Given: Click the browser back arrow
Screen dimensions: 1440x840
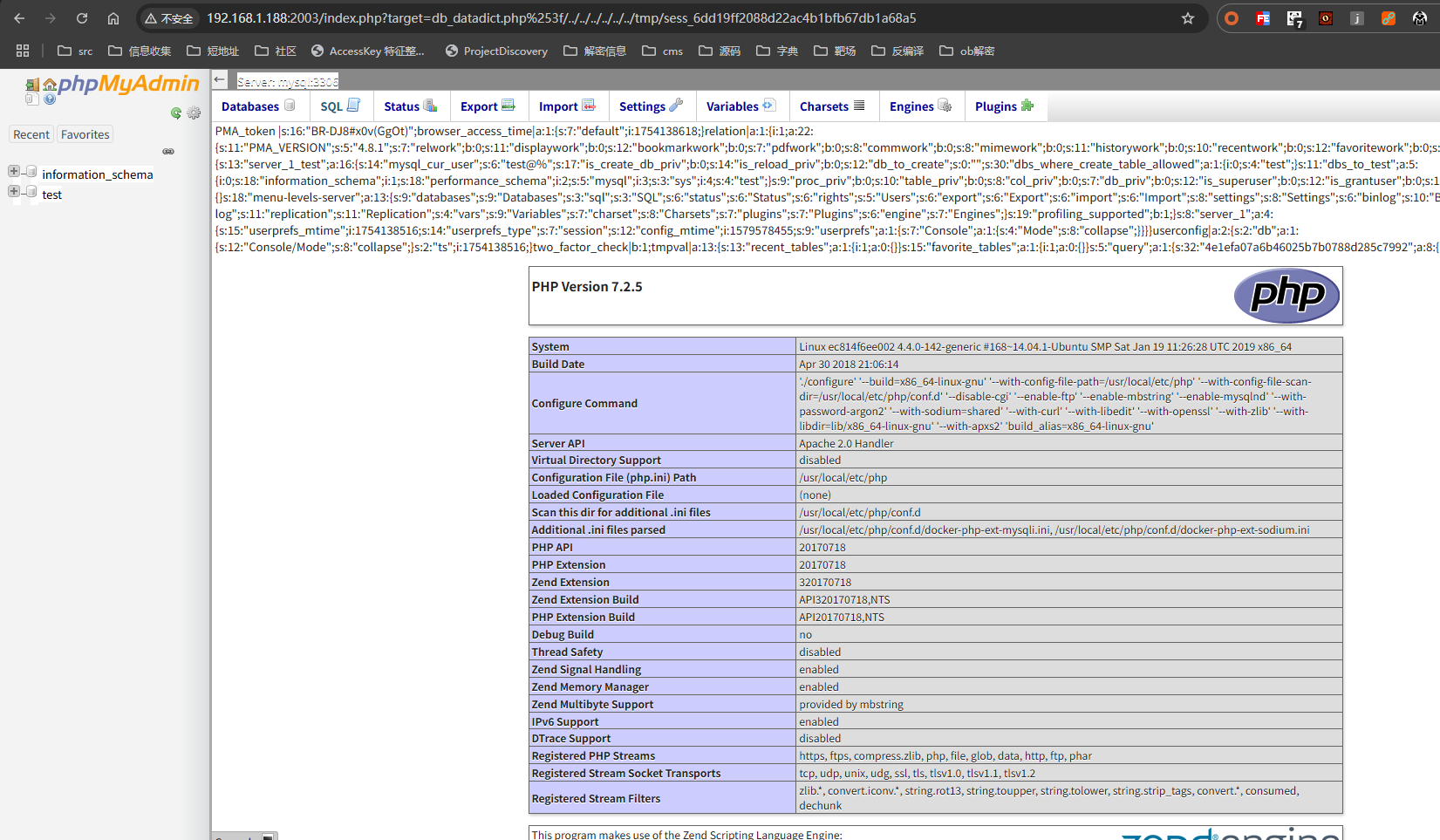Looking at the screenshot, I should pos(19,17).
